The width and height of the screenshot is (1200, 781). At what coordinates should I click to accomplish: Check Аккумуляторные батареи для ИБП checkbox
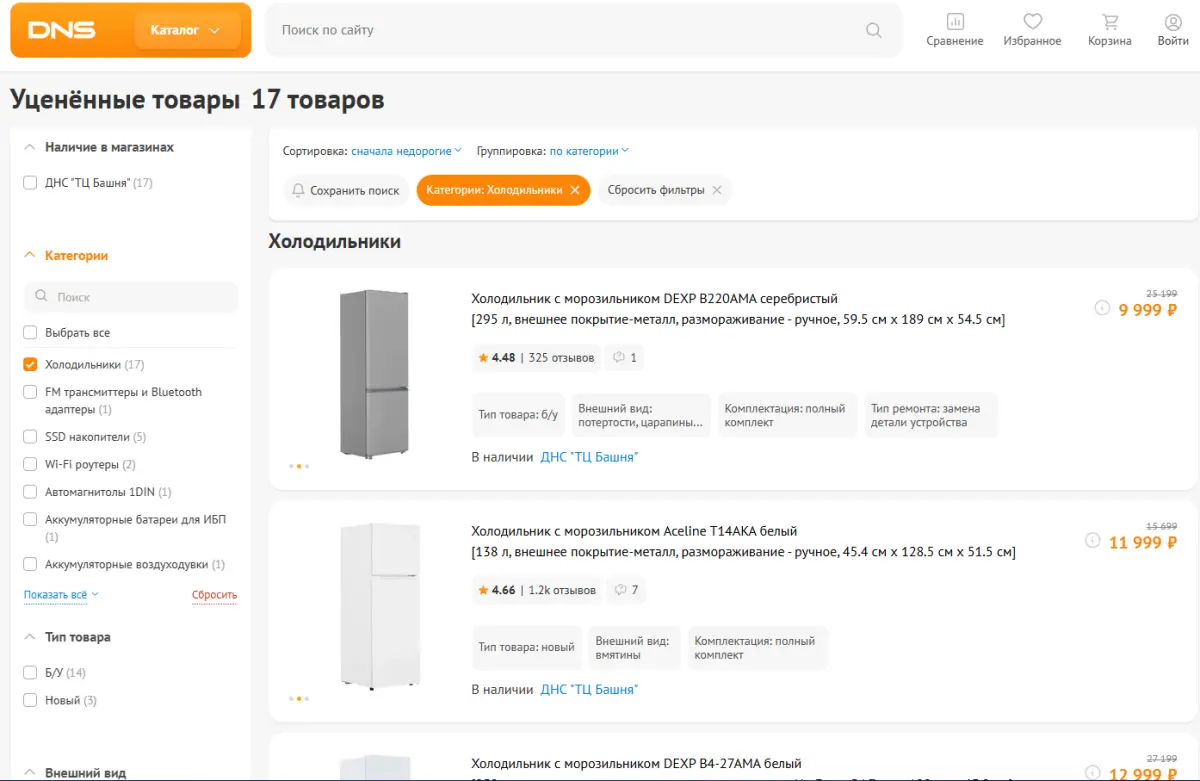click(x=30, y=519)
